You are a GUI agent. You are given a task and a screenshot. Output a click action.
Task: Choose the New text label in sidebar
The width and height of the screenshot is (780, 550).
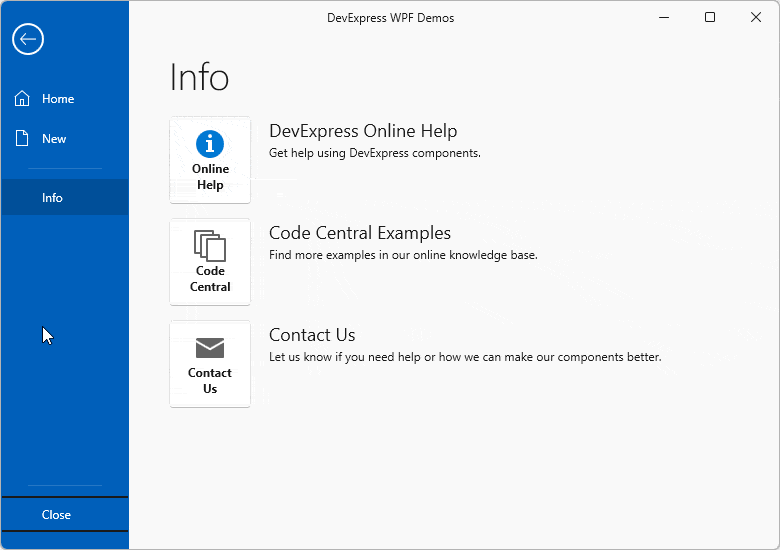[x=54, y=139]
